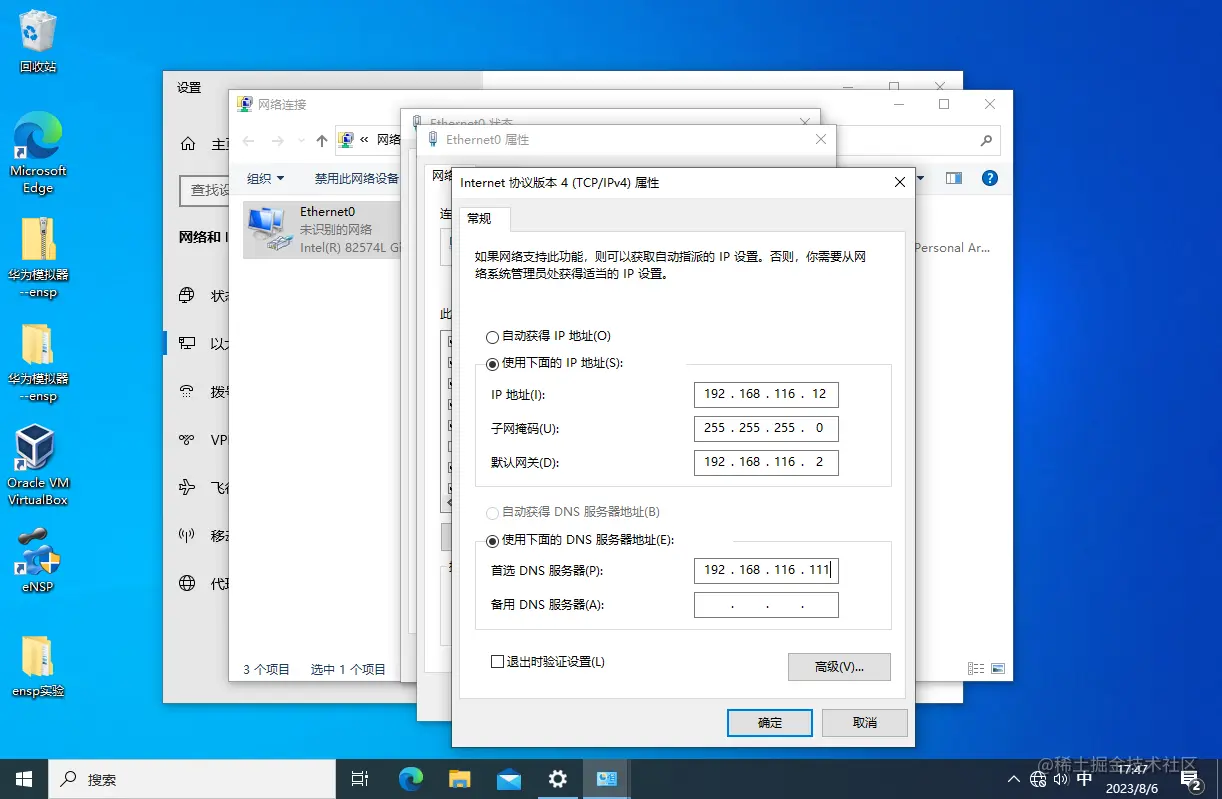The image size is (1222, 799).
Task: Enable 退出时验证设置 checkbox
Action: coord(497,662)
